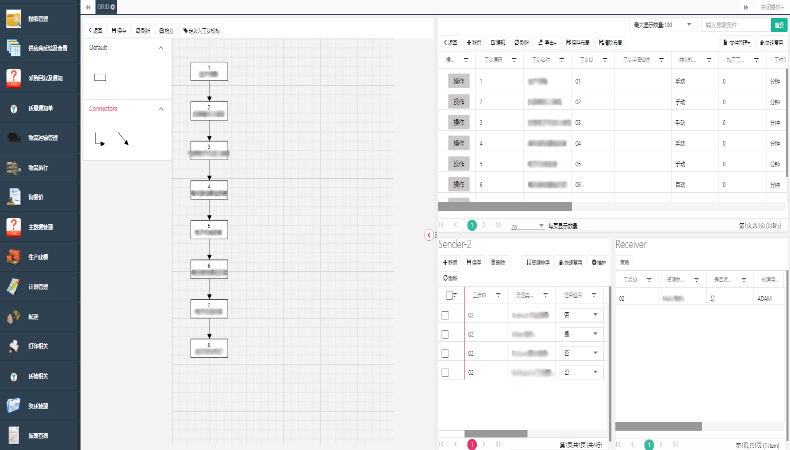This screenshot has width=790, height=450.
Task: Click the red collapse arrow between panels
Action: point(429,235)
